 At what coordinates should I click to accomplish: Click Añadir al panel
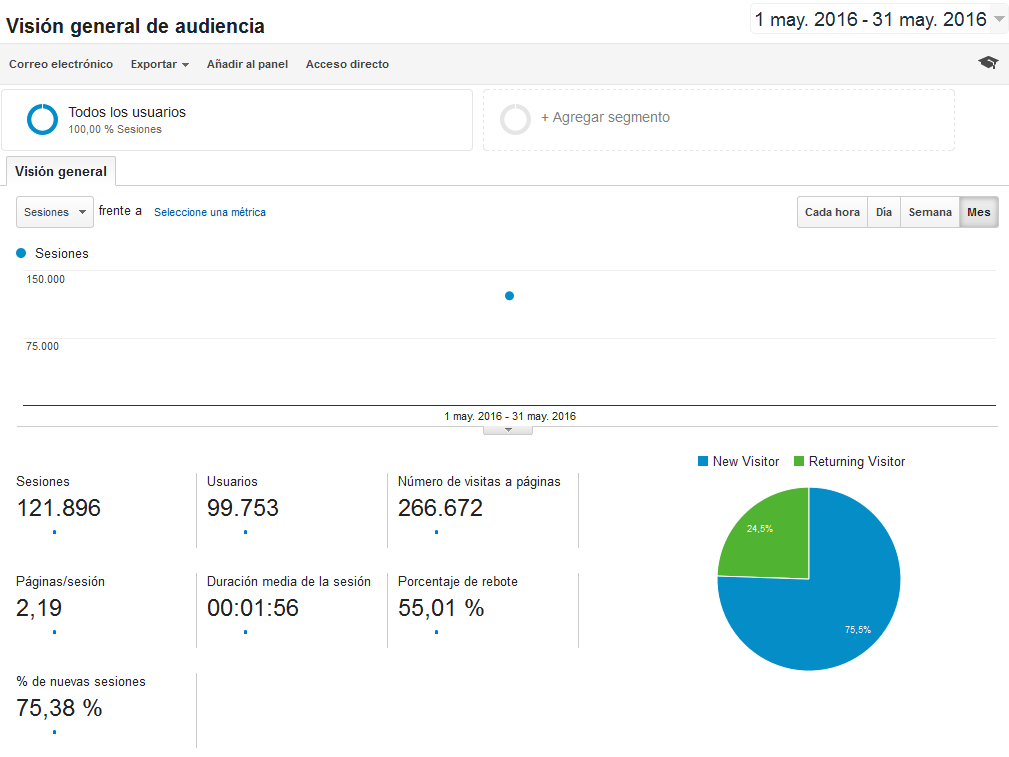pyautogui.click(x=247, y=64)
